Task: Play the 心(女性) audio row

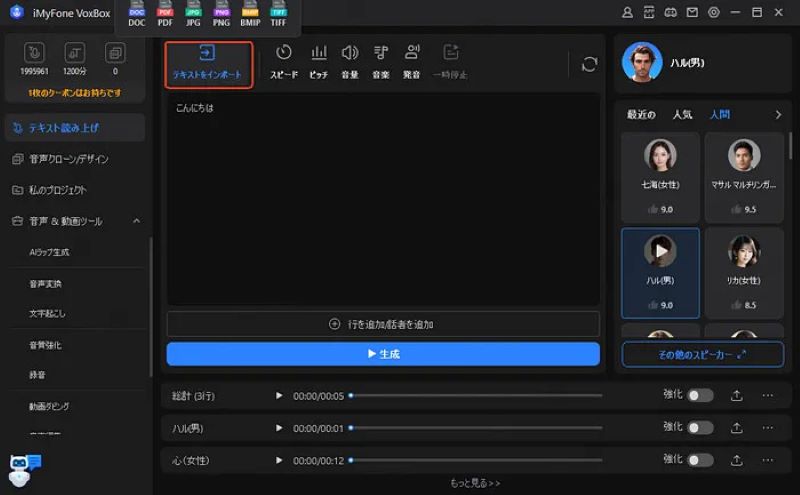Action: point(279,460)
